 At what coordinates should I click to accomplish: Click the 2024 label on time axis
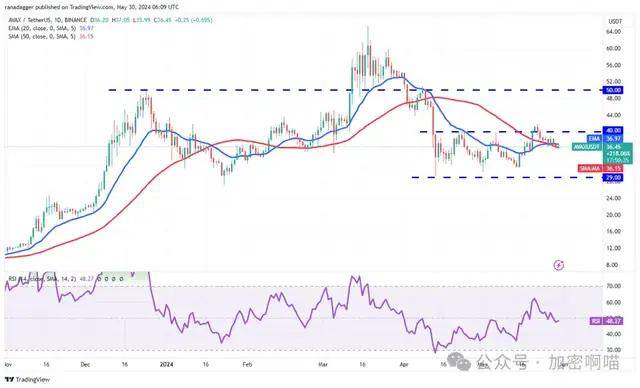(166, 364)
